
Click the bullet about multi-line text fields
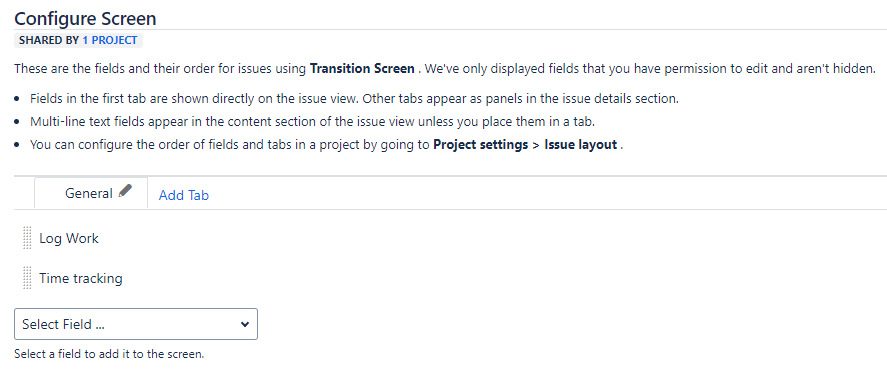point(312,121)
